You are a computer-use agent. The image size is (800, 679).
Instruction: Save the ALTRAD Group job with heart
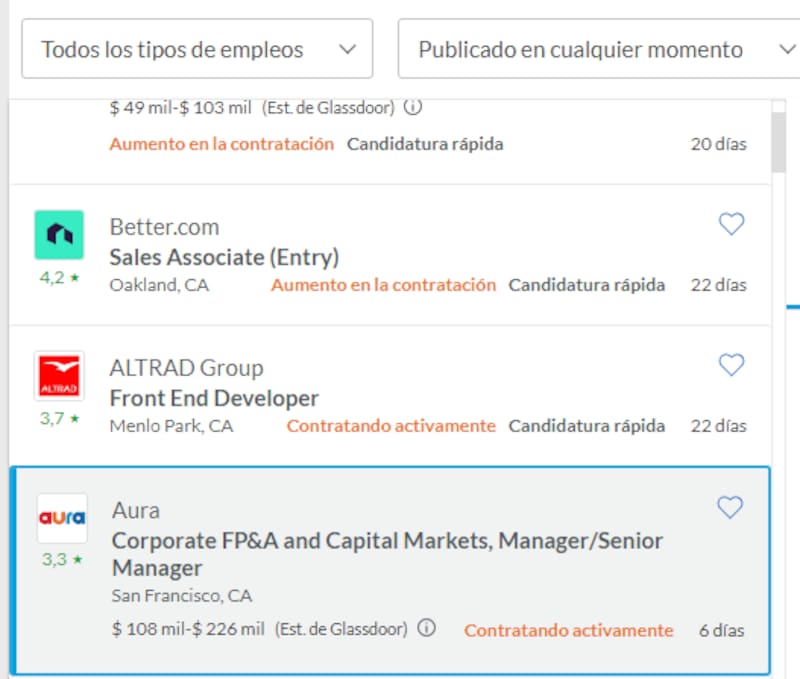point(732,365)
